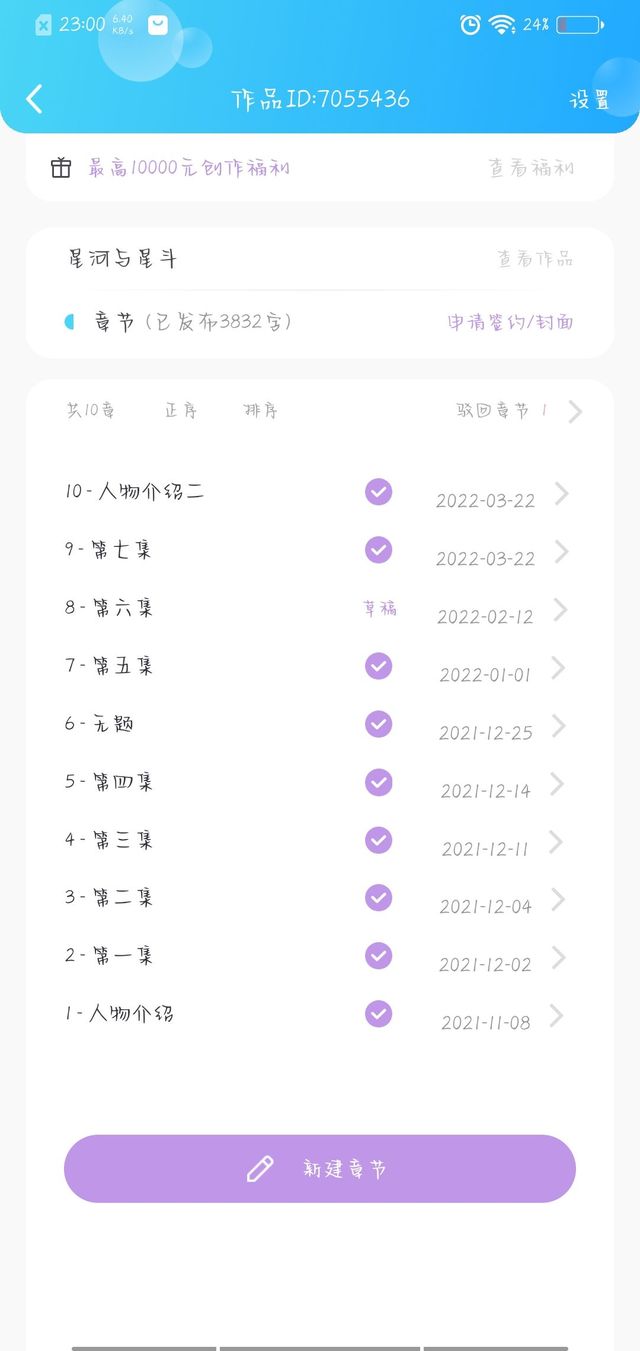Toggle the checkmark for 10-人物介绍二

tap(378, 492)
